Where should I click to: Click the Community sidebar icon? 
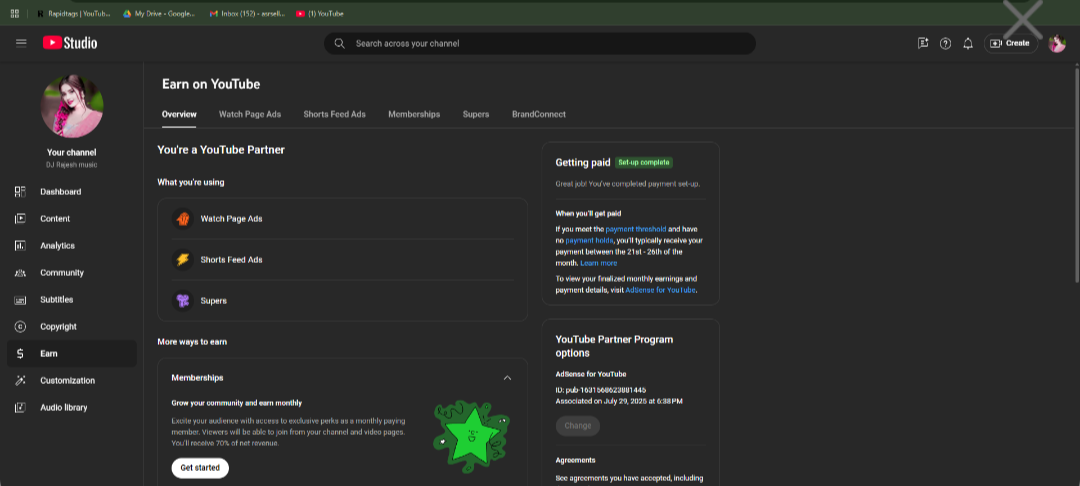[20, 273]
